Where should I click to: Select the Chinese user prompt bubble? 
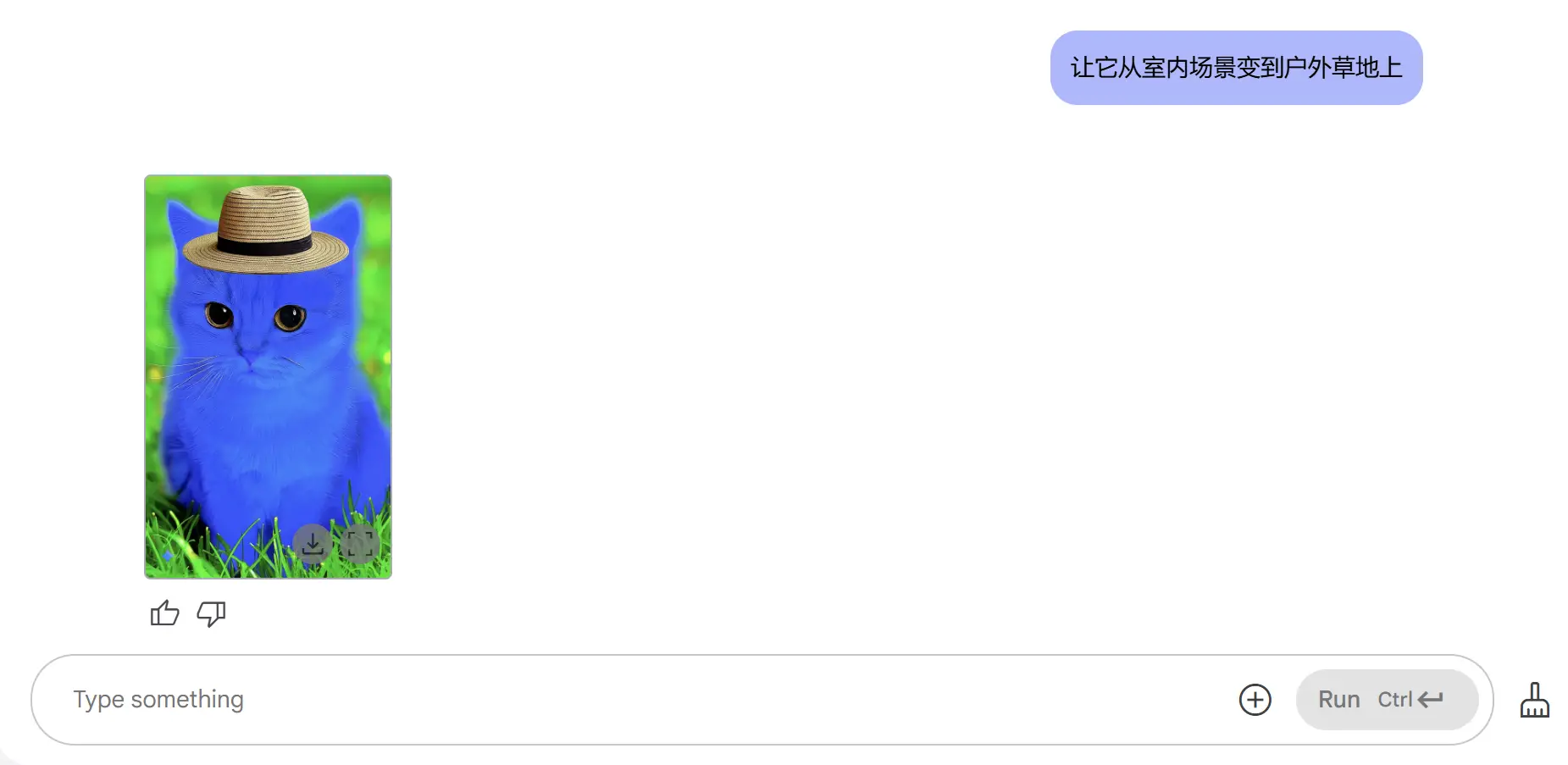point(1236,68)
